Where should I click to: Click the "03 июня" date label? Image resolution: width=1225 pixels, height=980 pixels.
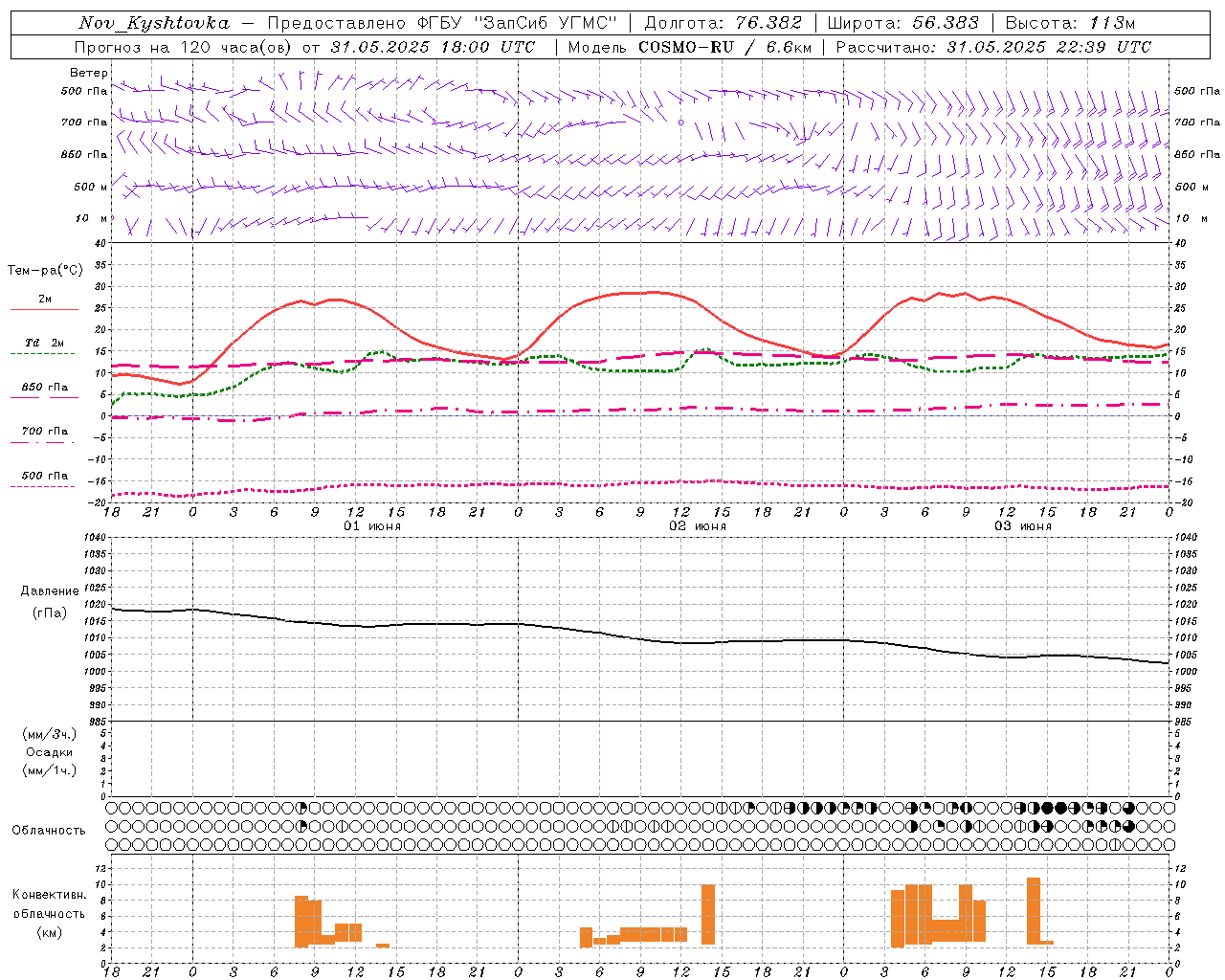1023,526
